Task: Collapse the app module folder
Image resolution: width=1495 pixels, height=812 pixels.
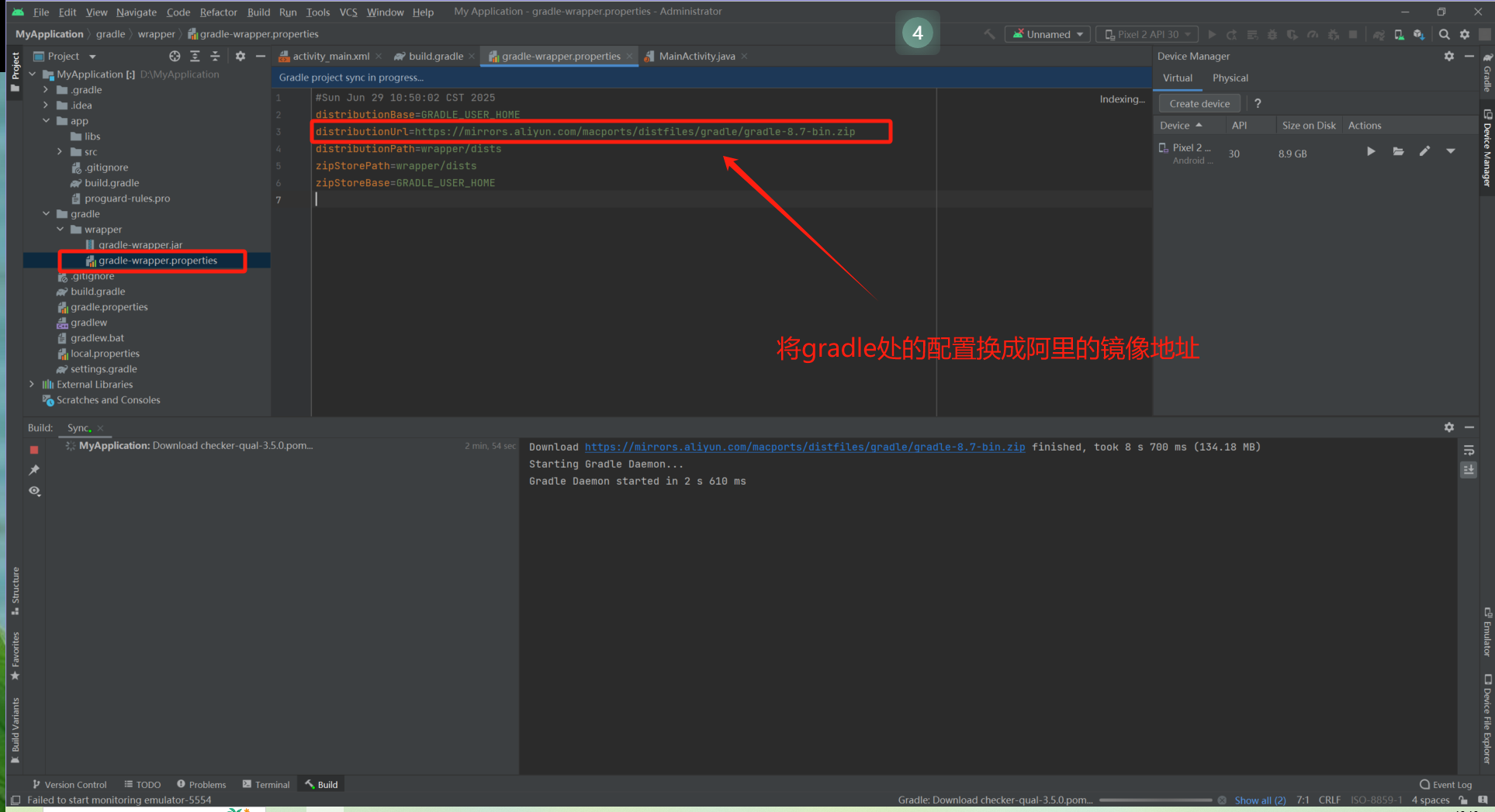Action: (x=46, y=121)
